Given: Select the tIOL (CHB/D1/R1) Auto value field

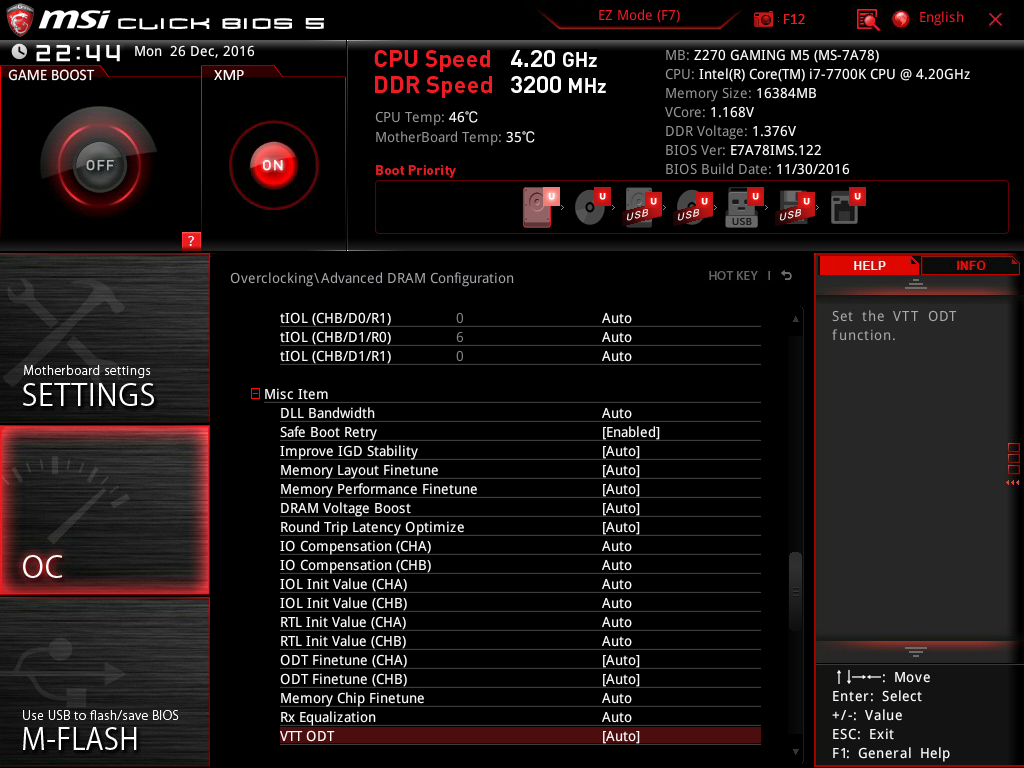Looking at the screenshot, I should click(x=616, y=356).
